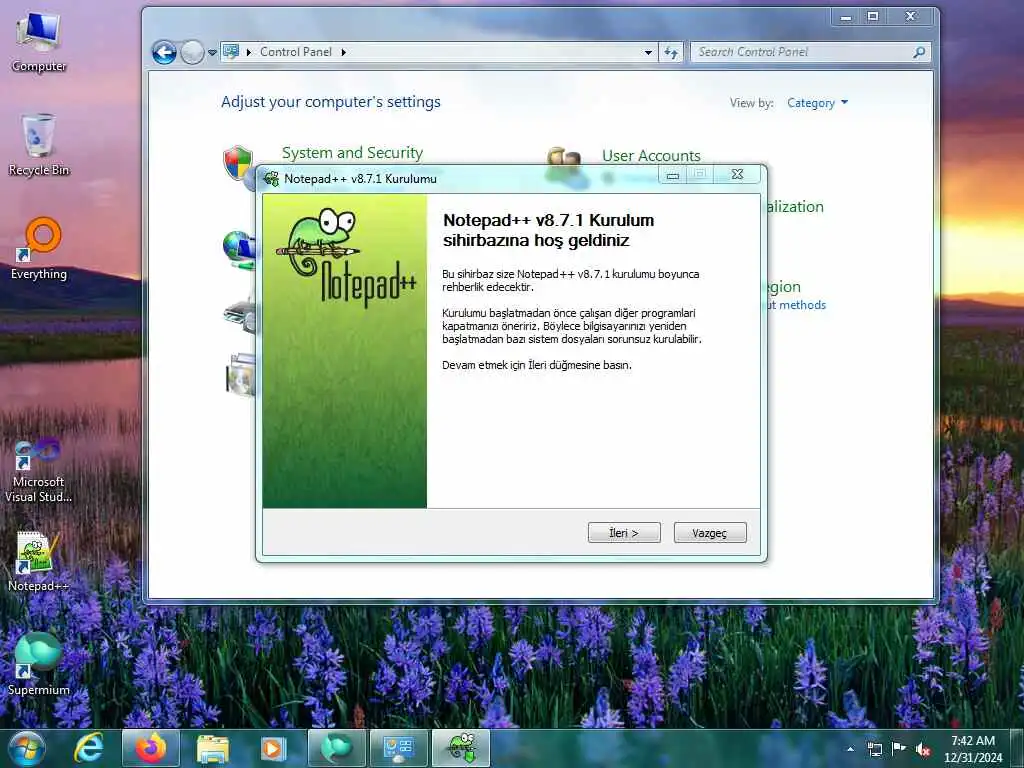Click the Hardware and Sound printer icon
Viewport: 1024px width, 768px height.
point(240,315)
